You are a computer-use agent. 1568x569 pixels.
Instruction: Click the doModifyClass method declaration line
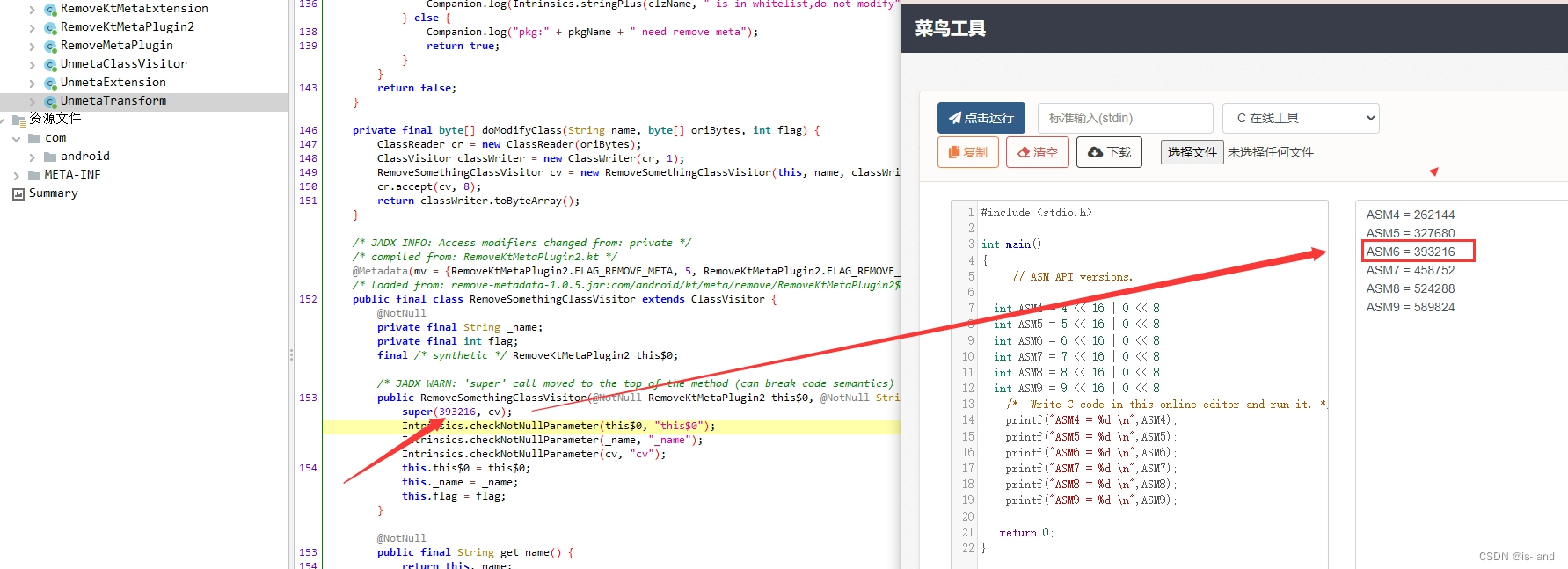586,130
